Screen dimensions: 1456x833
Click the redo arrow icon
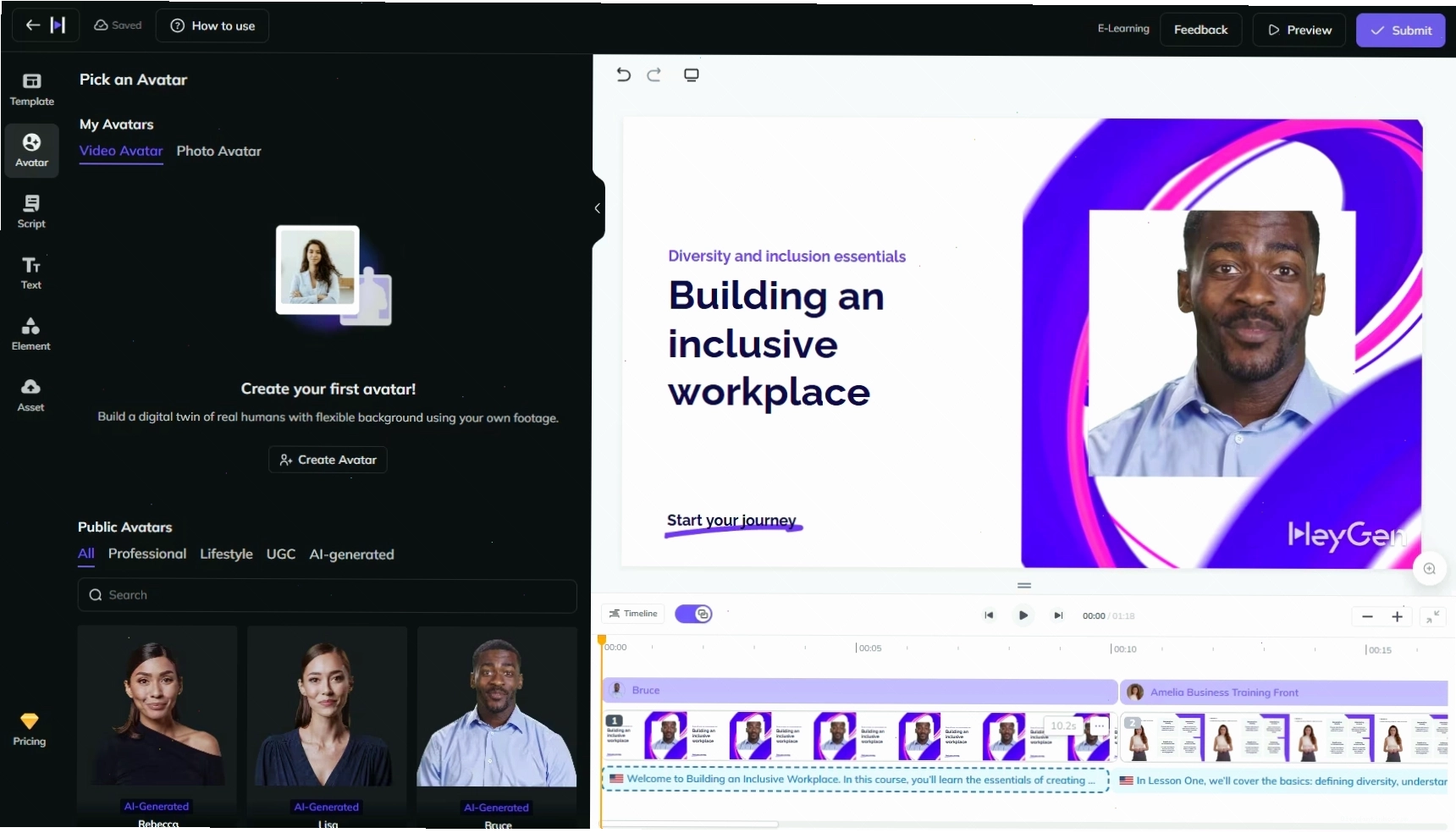(654, 74)
